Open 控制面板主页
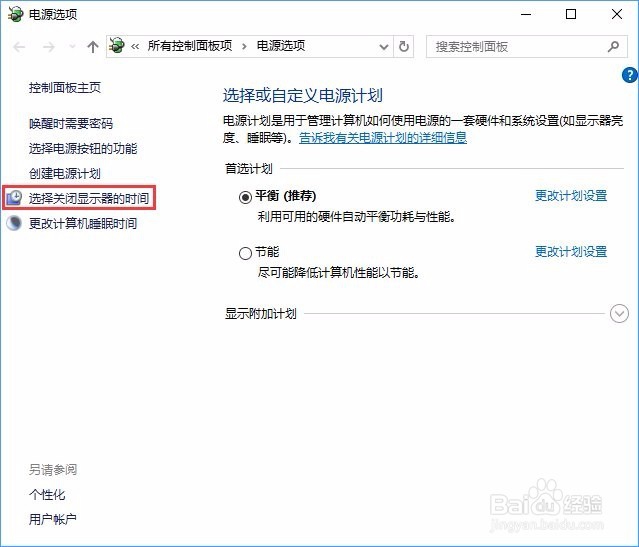The image size is (639, 547). click(65, 88)
